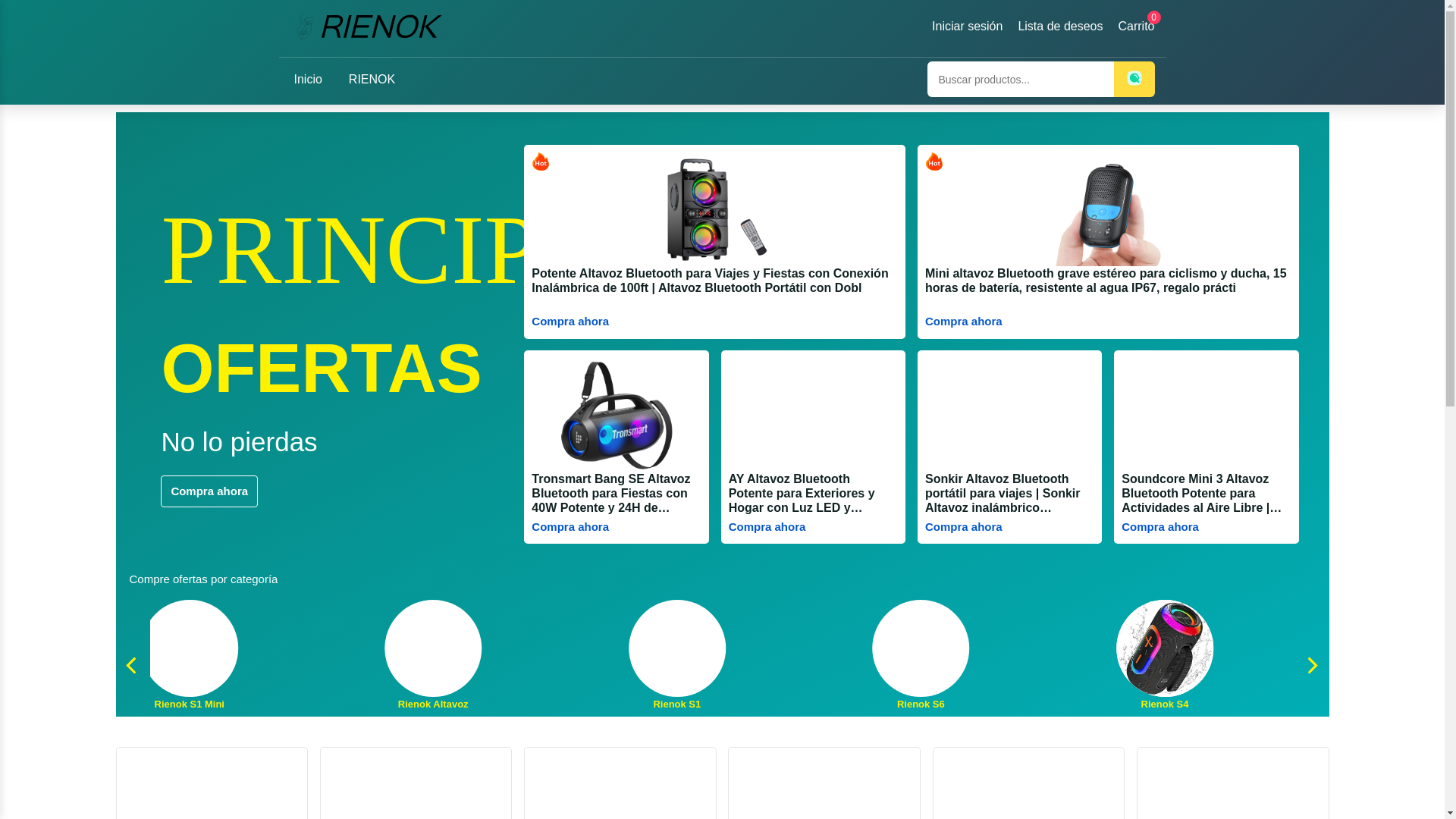Open Mini altavoz Bluetooth grave estéreo title
Viewport: 1456px width, 819px height.
click(x=1108, y=281)
